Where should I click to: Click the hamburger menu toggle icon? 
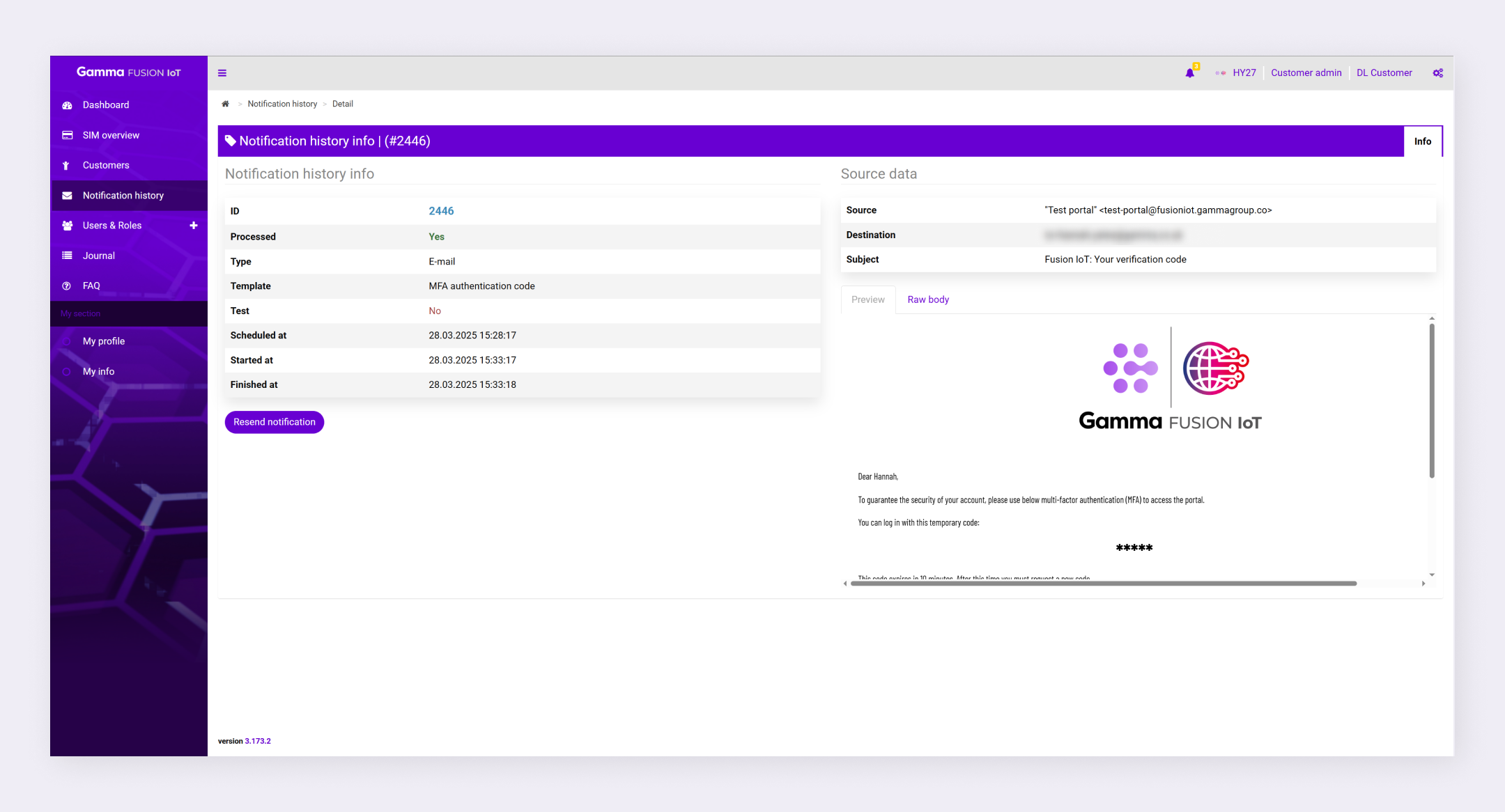tap(222, 73)
